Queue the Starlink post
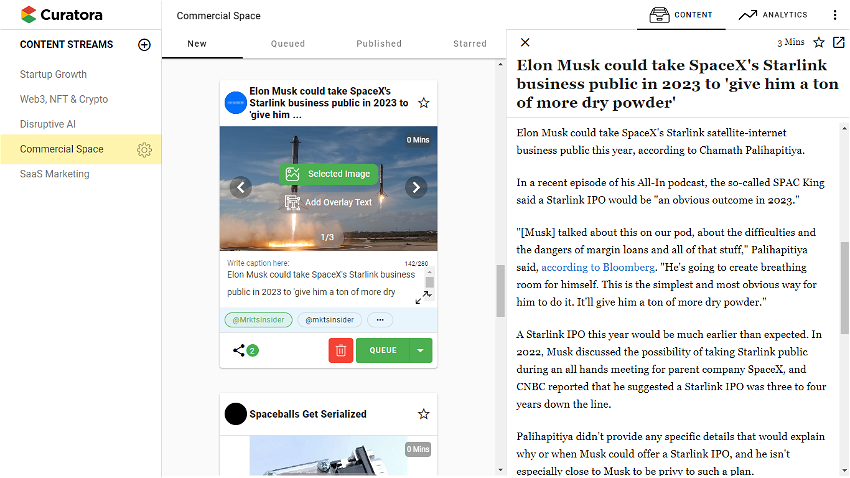This screenshot has height=478, width=850. (383, 350)
